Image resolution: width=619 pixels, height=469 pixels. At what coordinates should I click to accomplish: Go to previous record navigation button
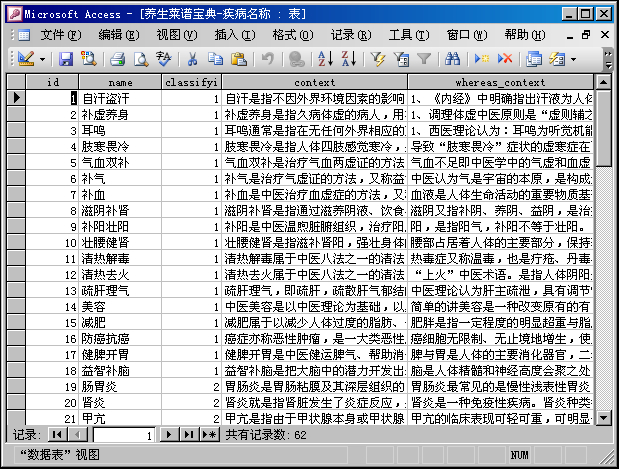78,435
